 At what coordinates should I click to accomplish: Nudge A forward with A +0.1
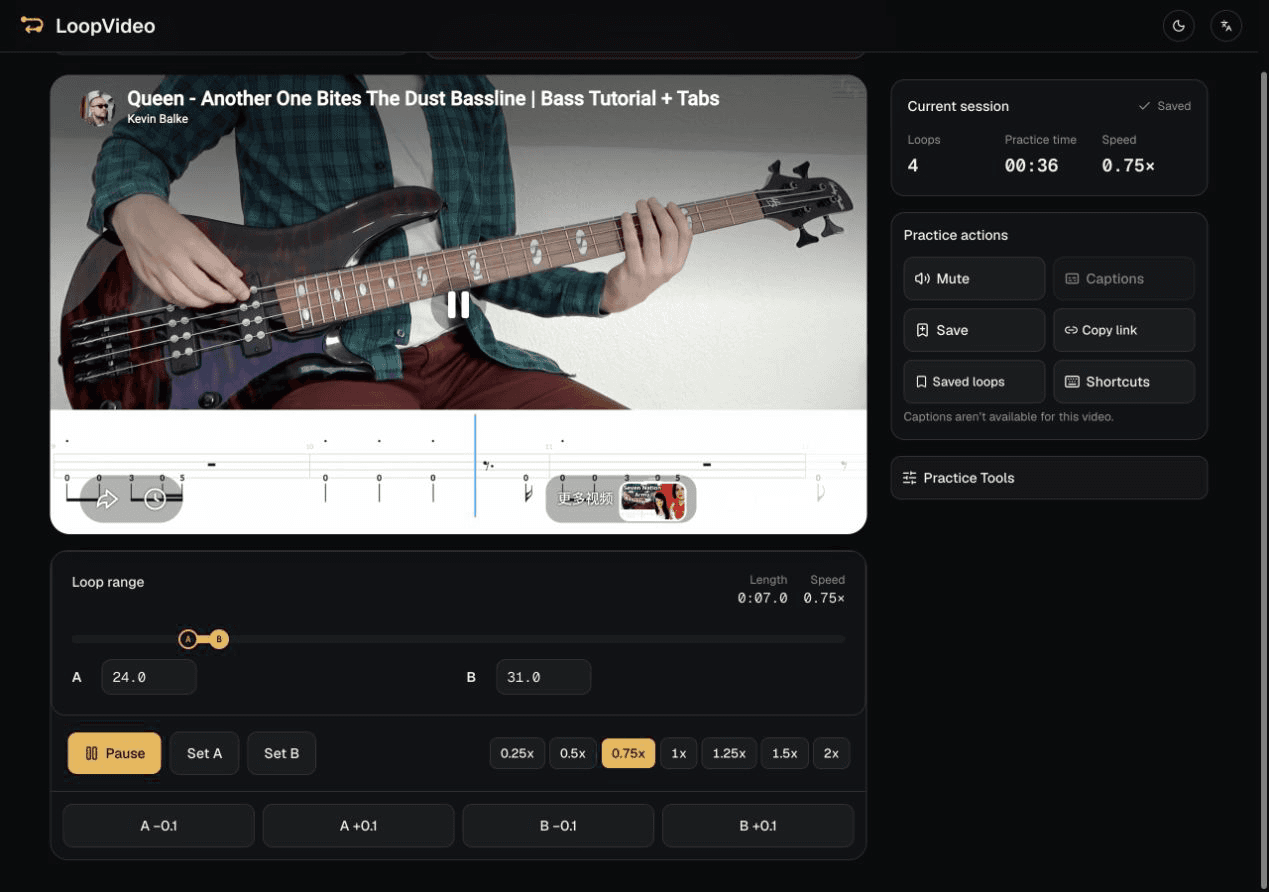[x=358, y=826]
